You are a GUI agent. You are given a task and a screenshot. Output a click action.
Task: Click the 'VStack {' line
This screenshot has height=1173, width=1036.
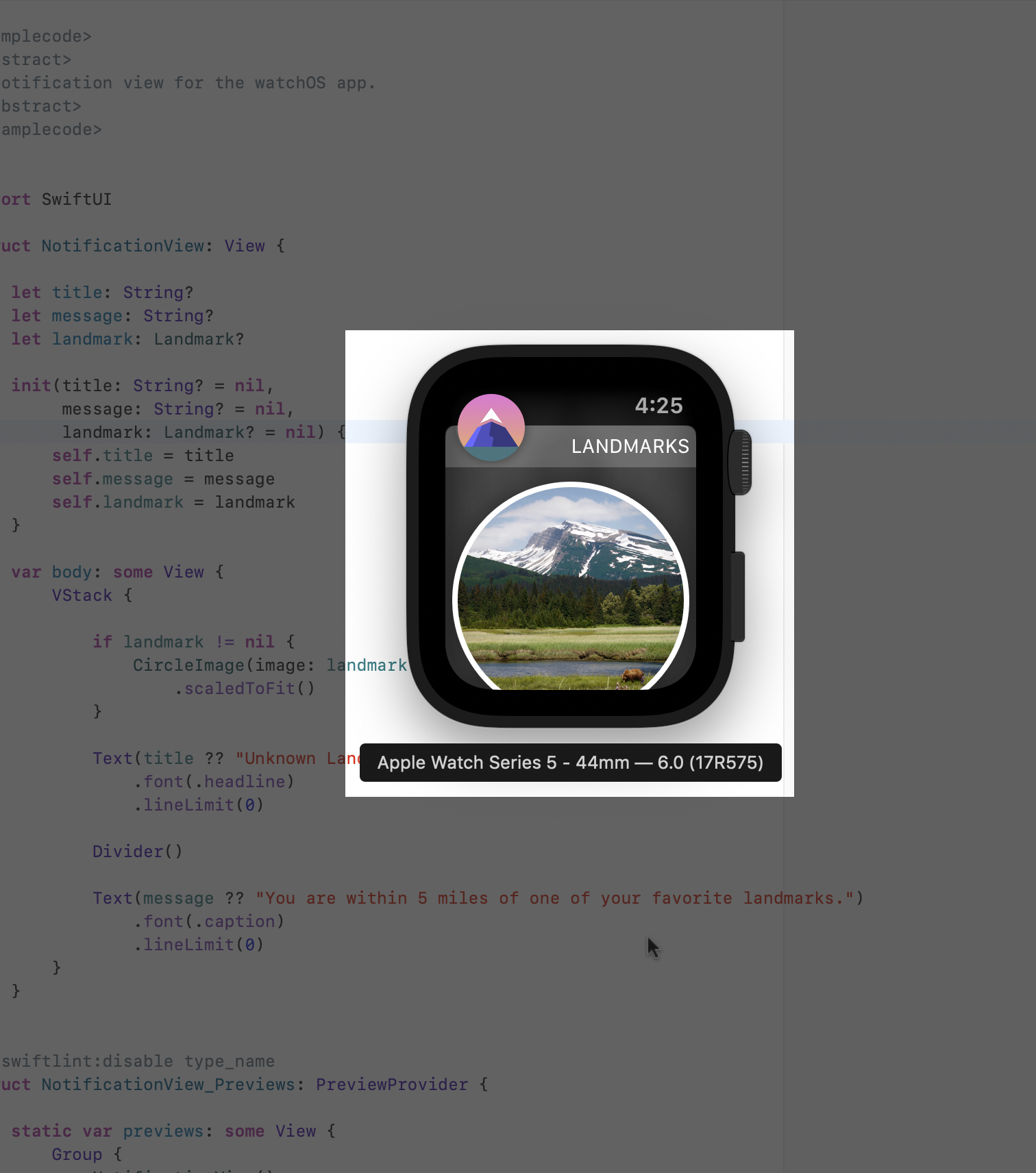92,595
